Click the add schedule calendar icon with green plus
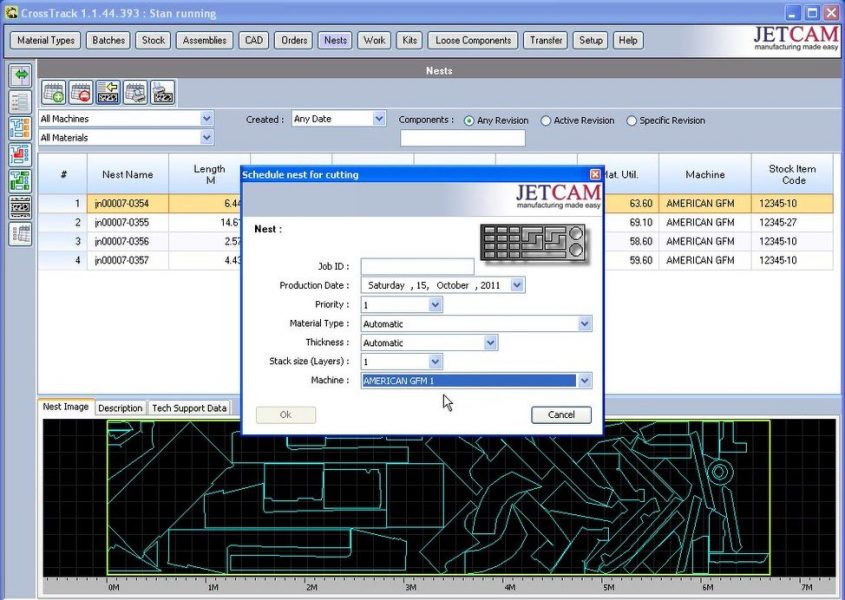 [x=53, y=92]
